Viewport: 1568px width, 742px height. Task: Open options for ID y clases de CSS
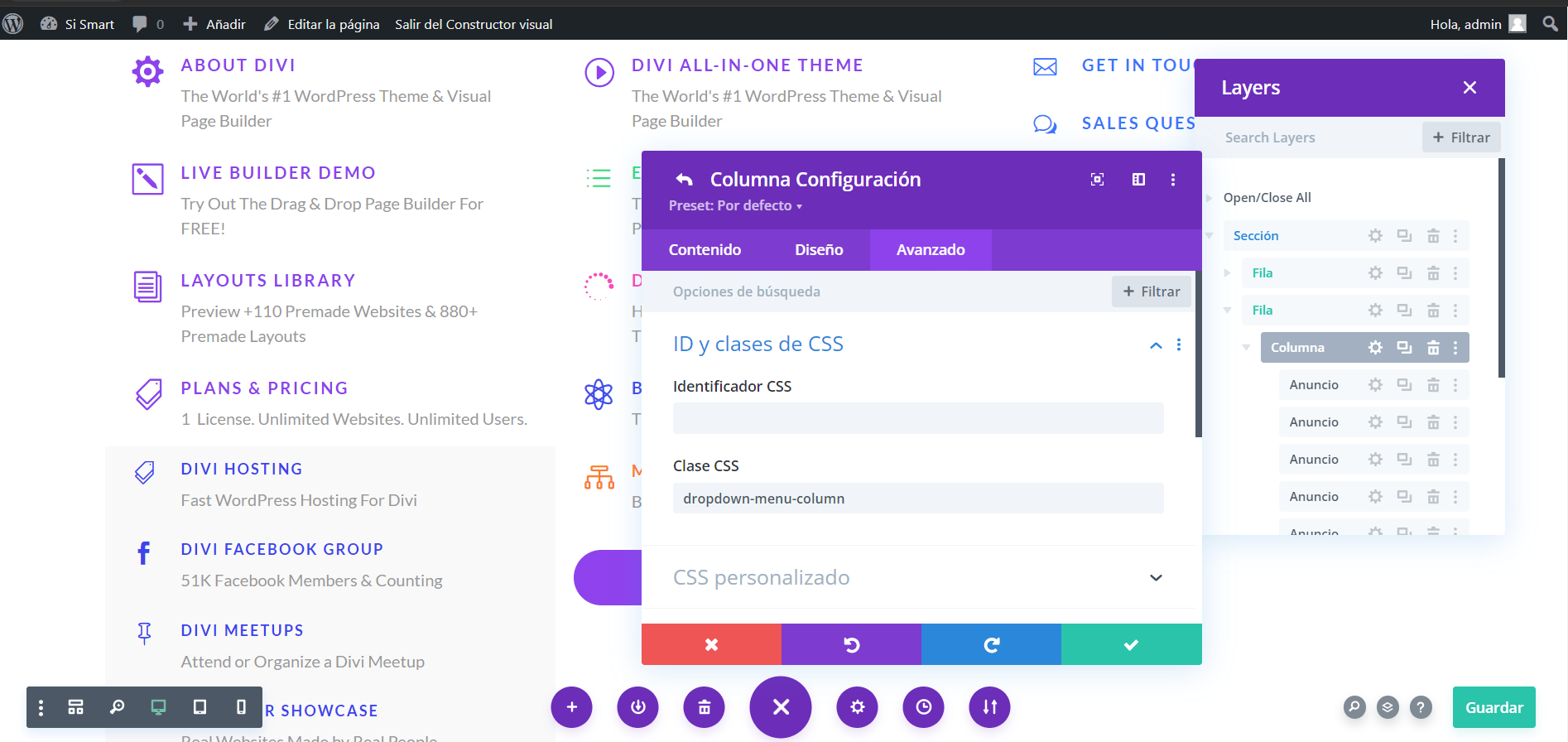[x=1179, y=344]
